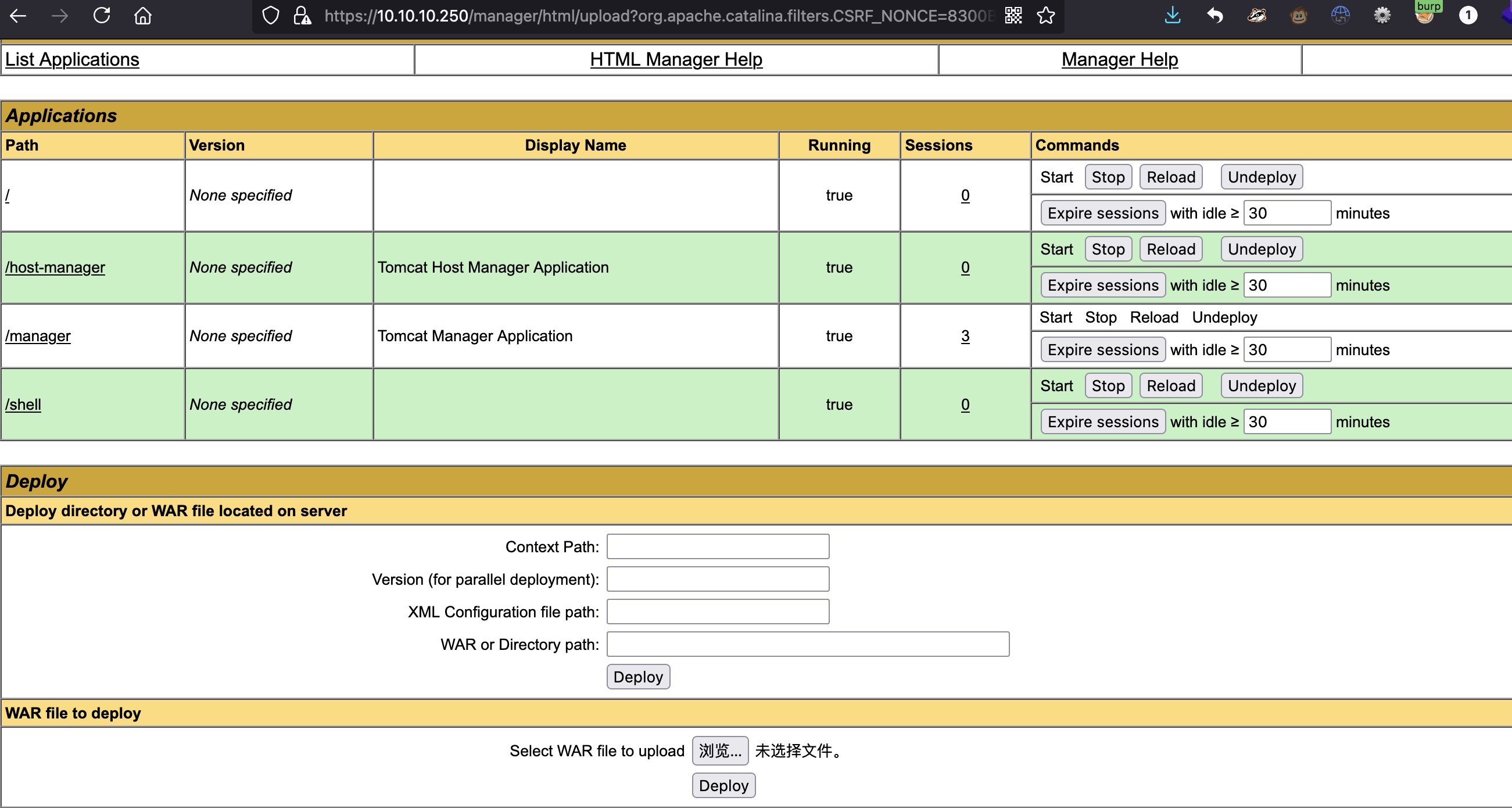This screenshot has height=808, width=1512.
Task: Open List Applications link
Action: coord(72,59)
